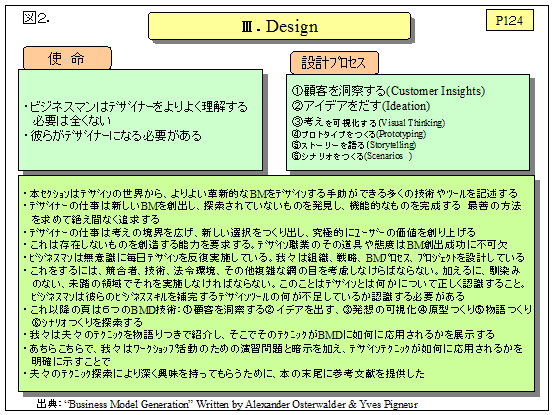Screen dimensions: 553x415
Task: Click the 出典 'Business Model Generation' citation
Action: [227, 404]
